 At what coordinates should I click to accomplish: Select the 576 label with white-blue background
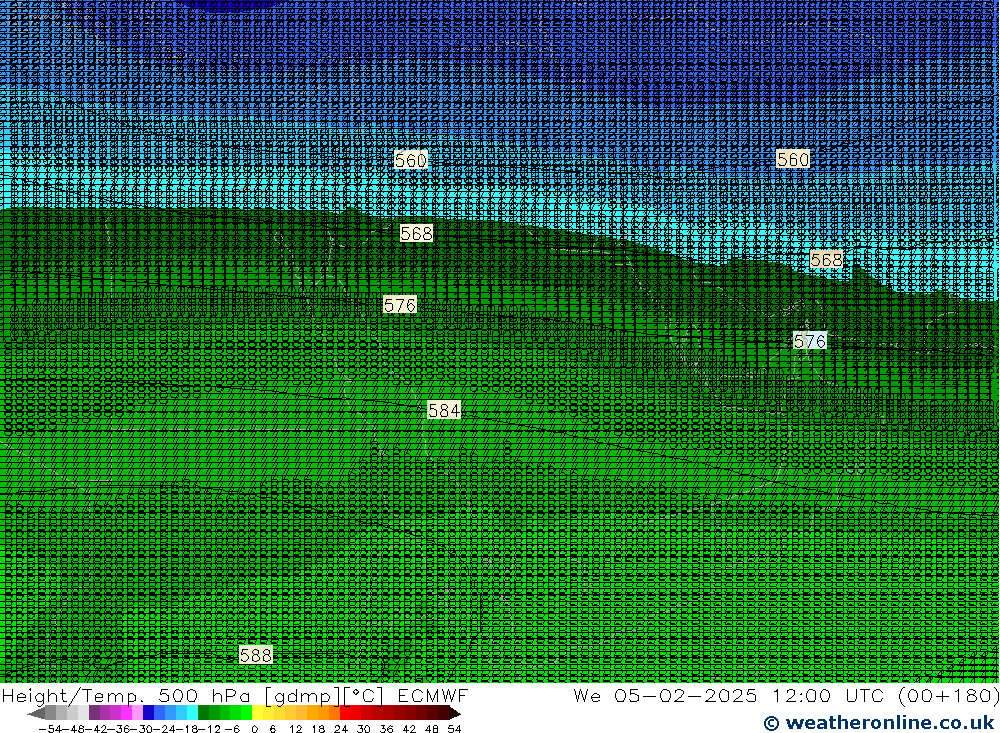(810, 341)
